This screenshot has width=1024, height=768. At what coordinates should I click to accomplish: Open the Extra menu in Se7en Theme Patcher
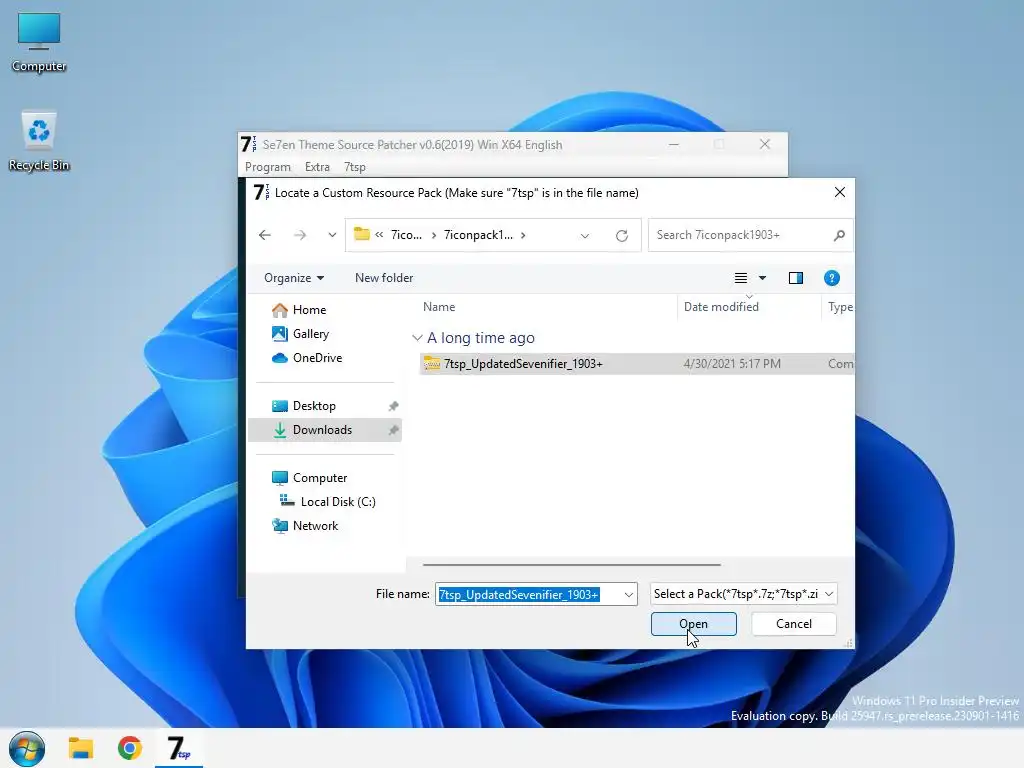pyautogui.click(x=317, y=167)
